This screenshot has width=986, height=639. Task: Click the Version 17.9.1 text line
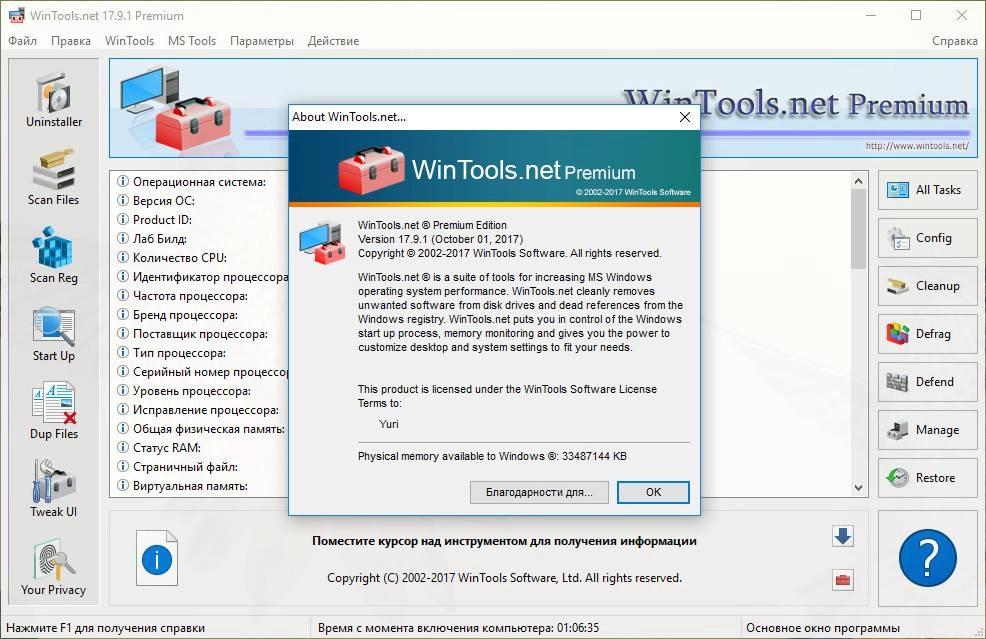pyautogui.click(x=440, y=239)
